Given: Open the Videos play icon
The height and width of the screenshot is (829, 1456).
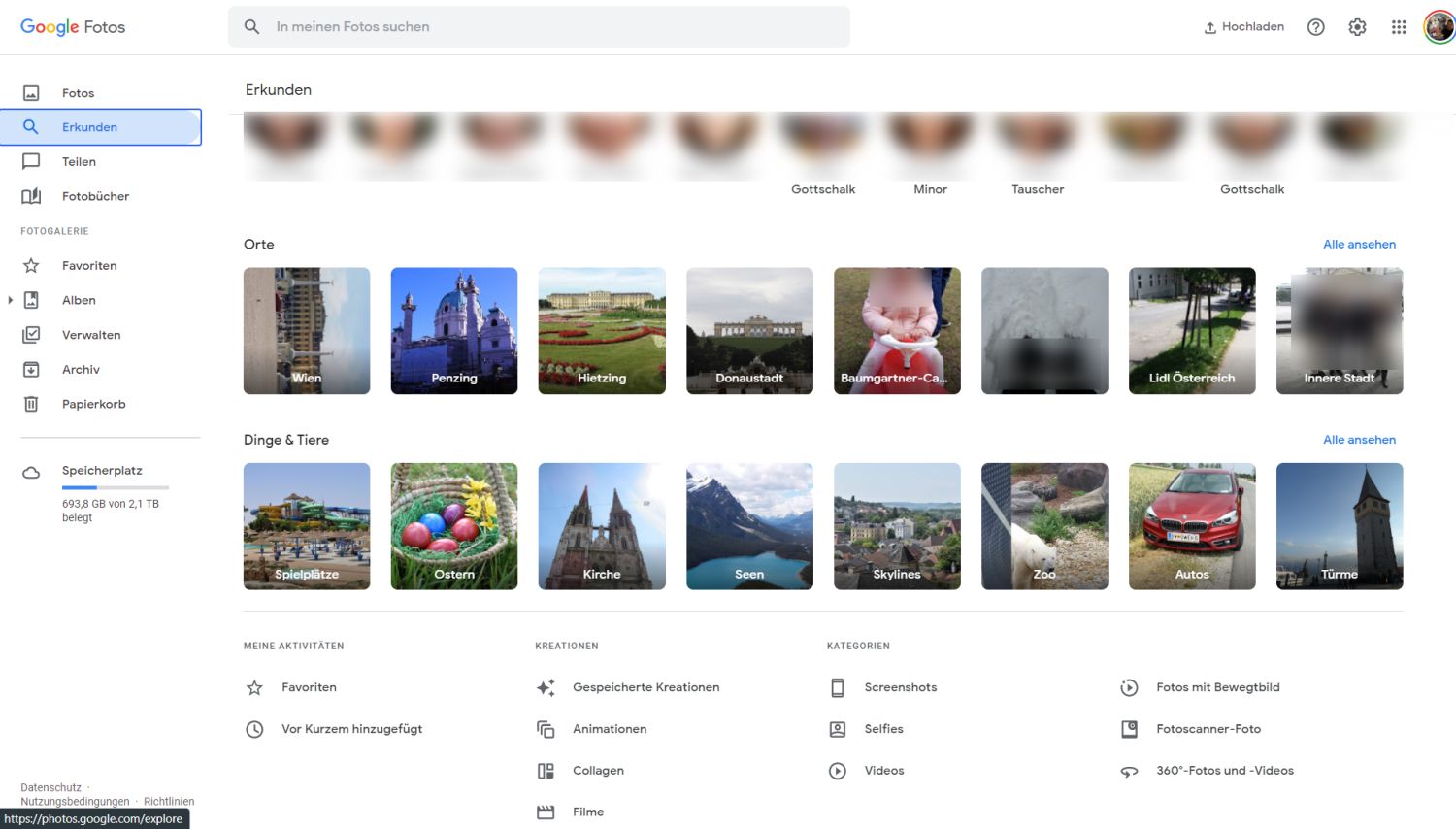Looking at the screenshot, I should (838, 771).
